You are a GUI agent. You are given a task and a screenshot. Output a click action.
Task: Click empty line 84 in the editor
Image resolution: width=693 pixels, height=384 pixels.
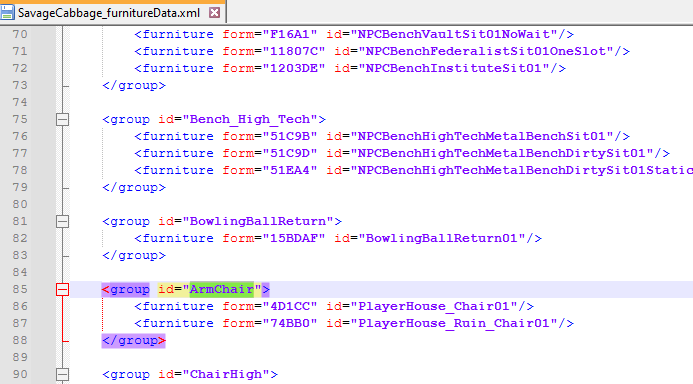pos(380,273)
